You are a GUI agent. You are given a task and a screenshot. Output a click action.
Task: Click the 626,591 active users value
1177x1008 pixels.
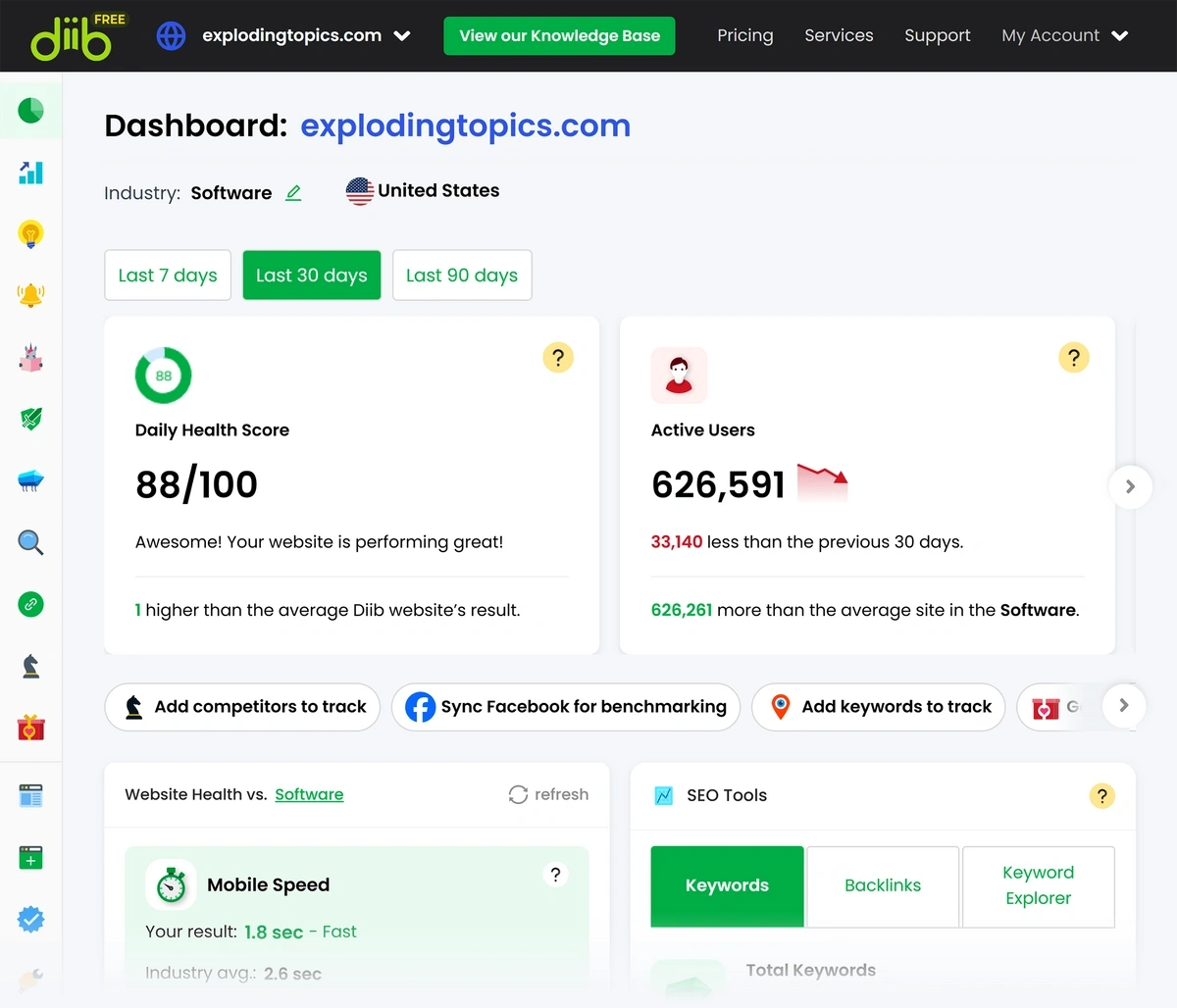coord(718,484)
